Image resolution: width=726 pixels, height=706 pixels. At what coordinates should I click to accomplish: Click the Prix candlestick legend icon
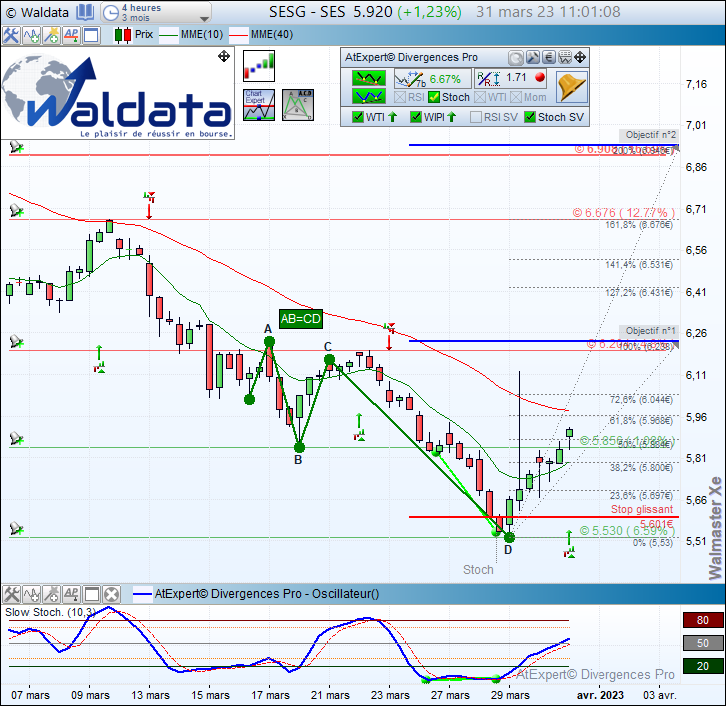(123, 35)
